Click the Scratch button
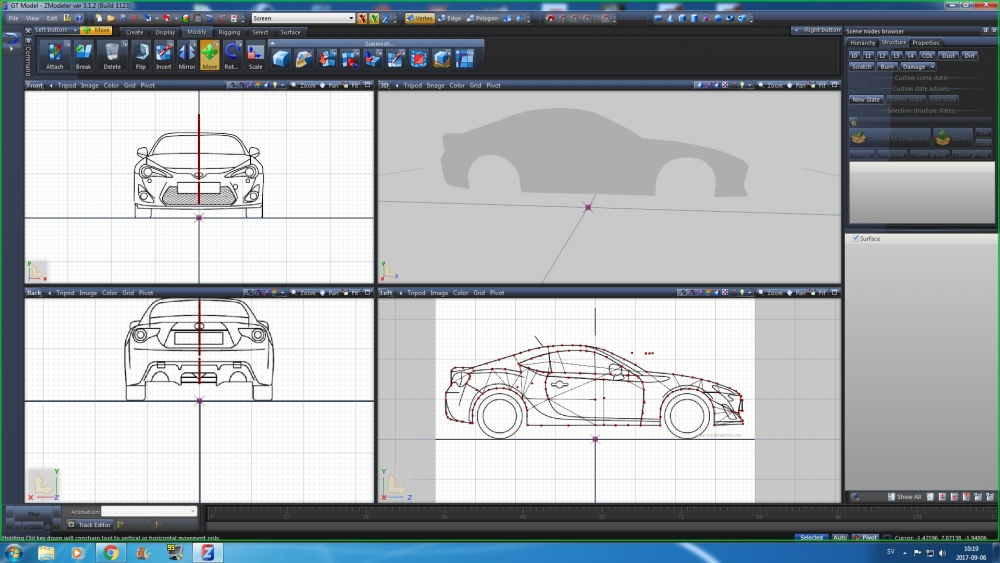This screenshot has height=563, width=1000. point(861,66)
